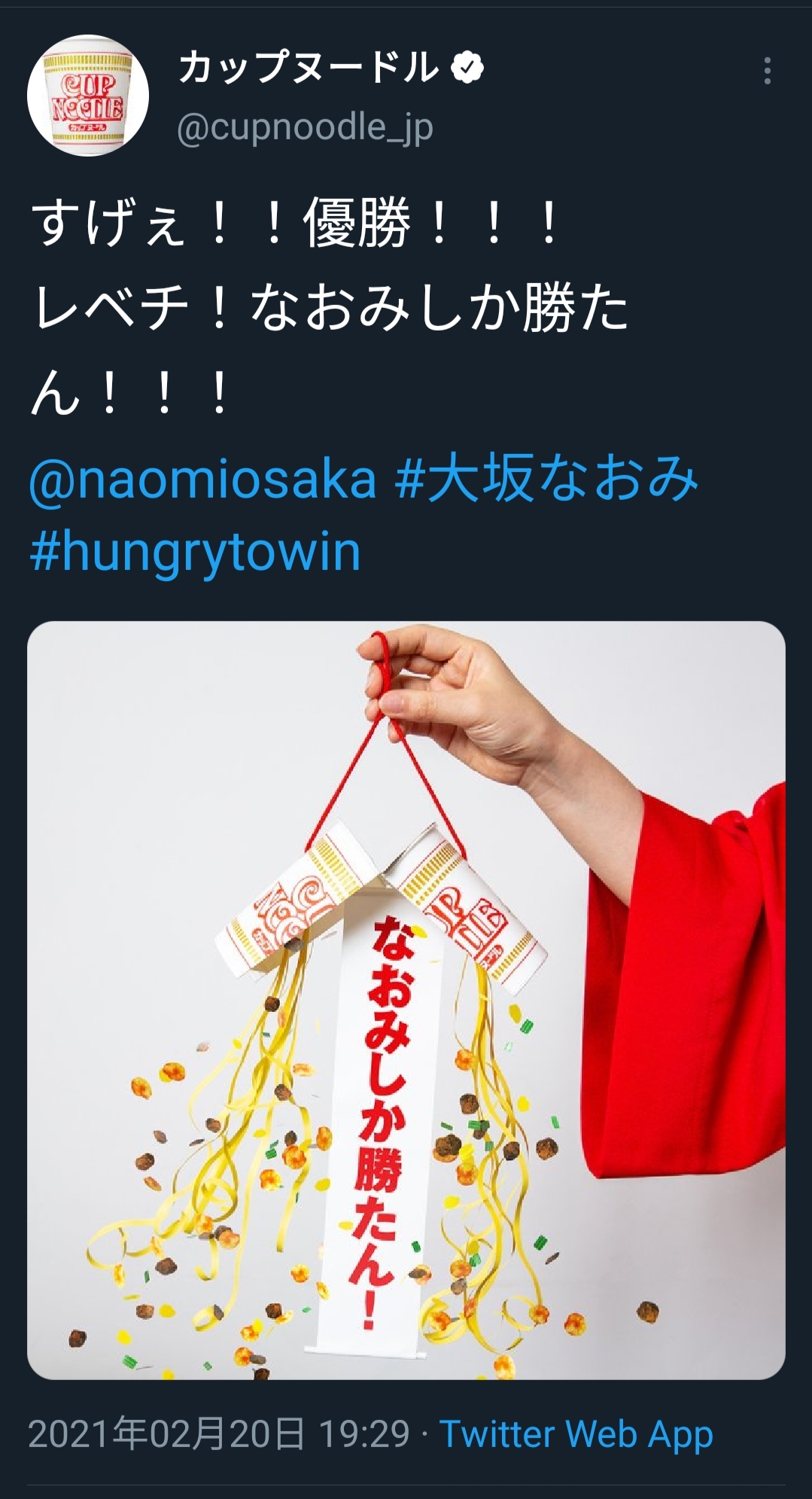The image size is (812, 1499).
Task: Open the attached tweet photo
Action: click(406, 1000)
